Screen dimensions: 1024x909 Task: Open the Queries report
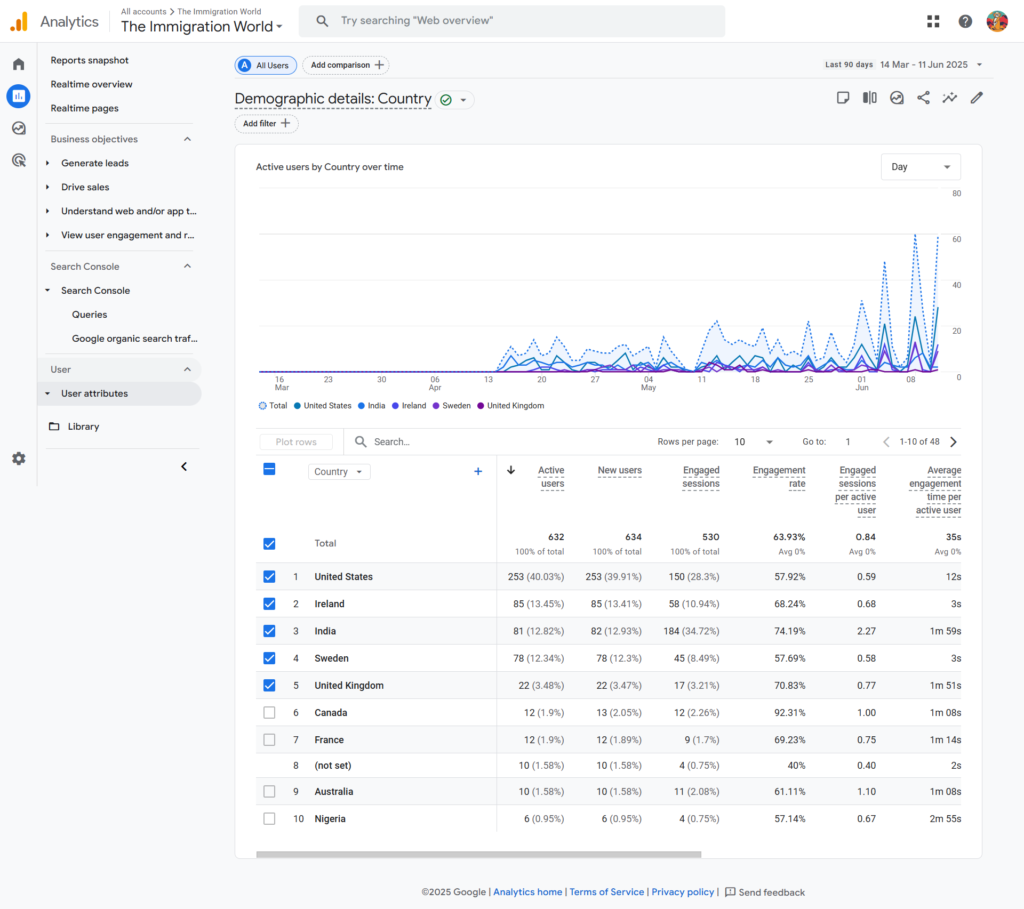tap(89, 315)
